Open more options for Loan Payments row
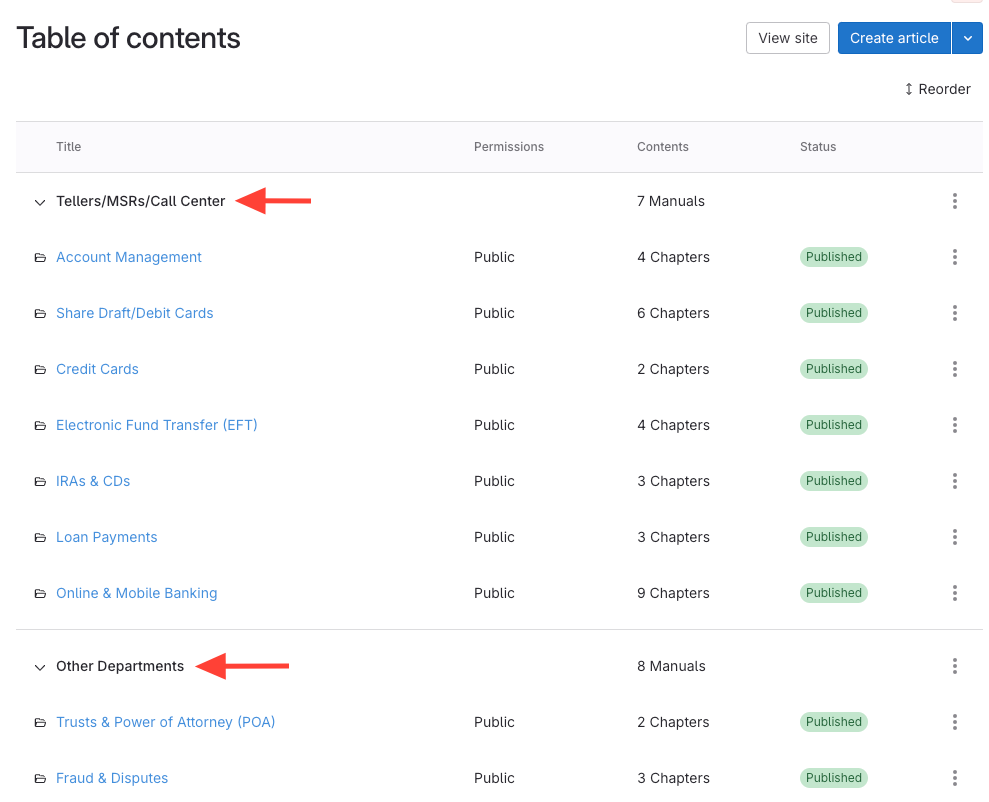The image size is (989, 802). pos(954,537)
